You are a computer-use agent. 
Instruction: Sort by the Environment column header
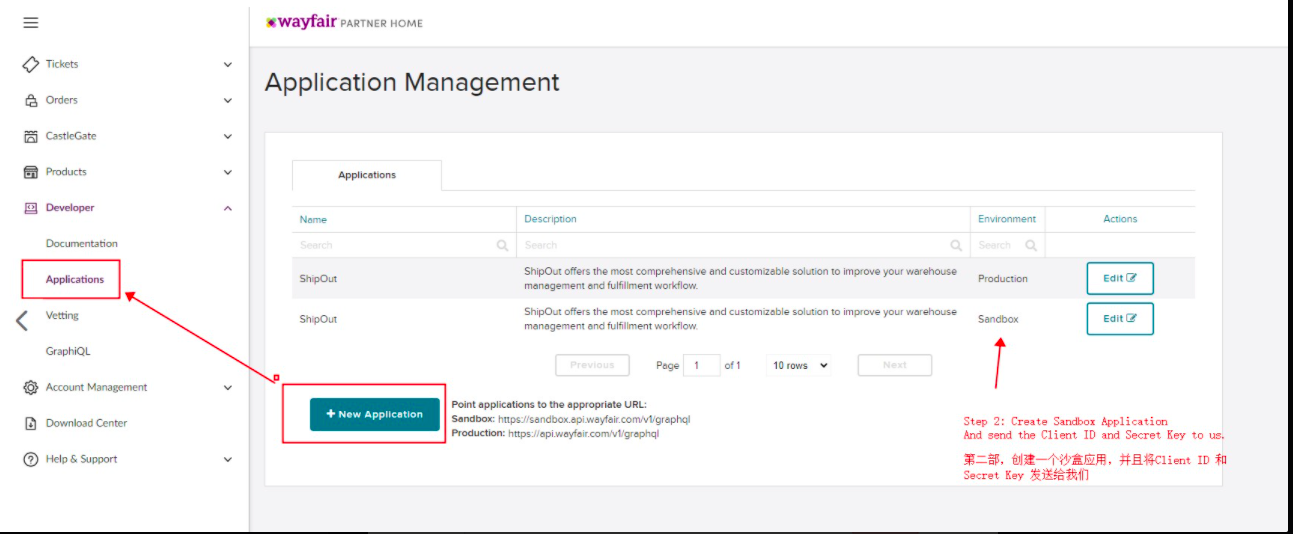click(x=1007, y=219)
